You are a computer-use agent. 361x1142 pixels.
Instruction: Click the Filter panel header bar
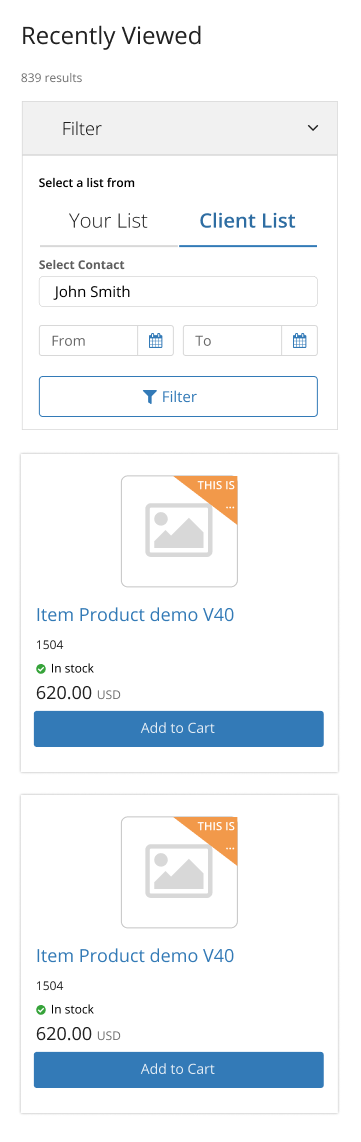180,128
